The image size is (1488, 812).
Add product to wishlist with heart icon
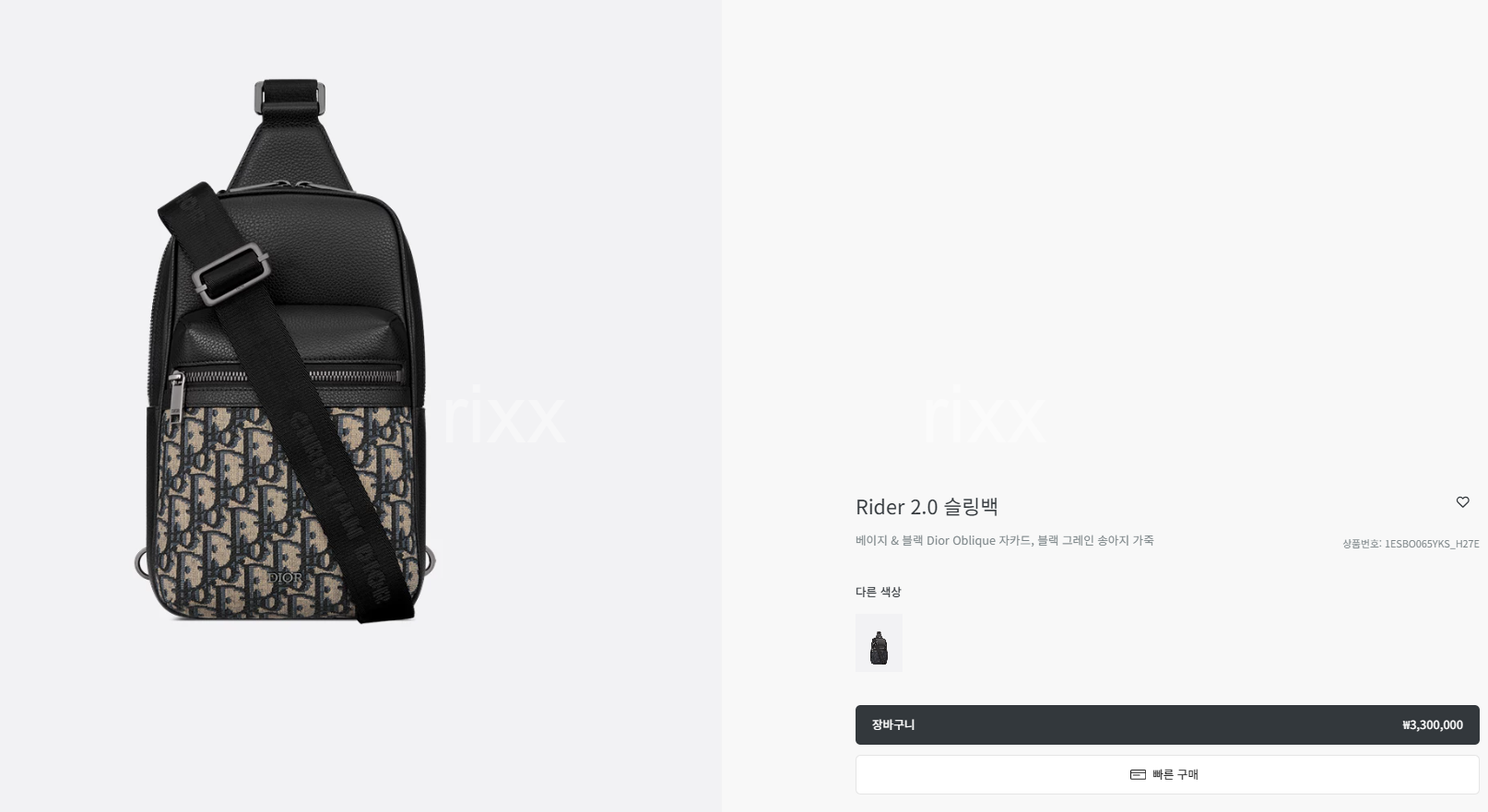pos(1462,502)
